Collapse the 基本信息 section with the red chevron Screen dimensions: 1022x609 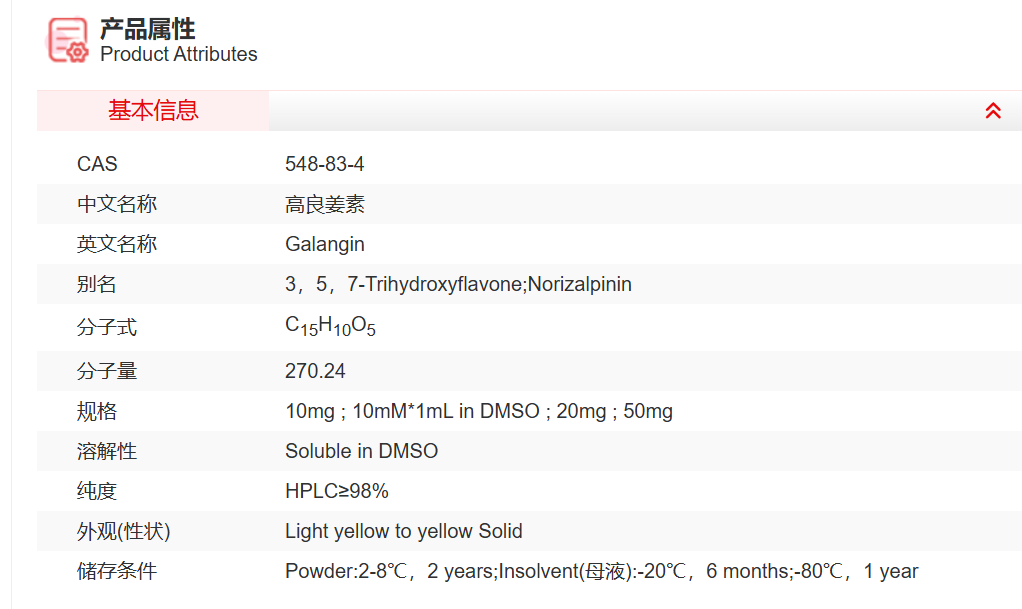993,111
